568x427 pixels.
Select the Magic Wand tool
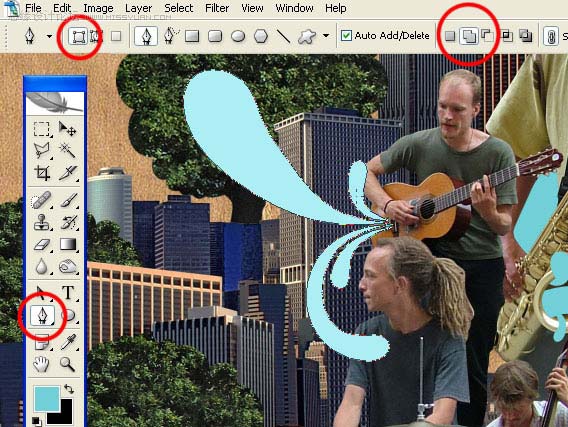click(67, 150)
